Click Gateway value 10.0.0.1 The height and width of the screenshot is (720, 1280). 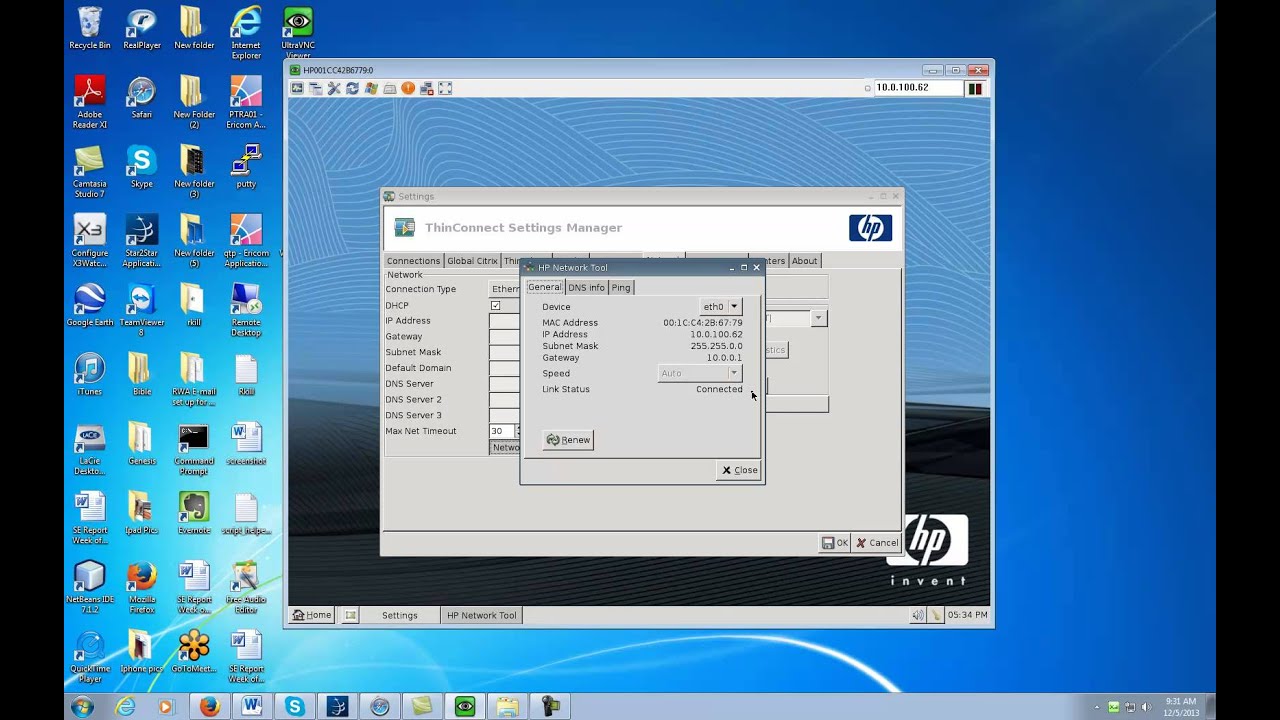(724, 358)
